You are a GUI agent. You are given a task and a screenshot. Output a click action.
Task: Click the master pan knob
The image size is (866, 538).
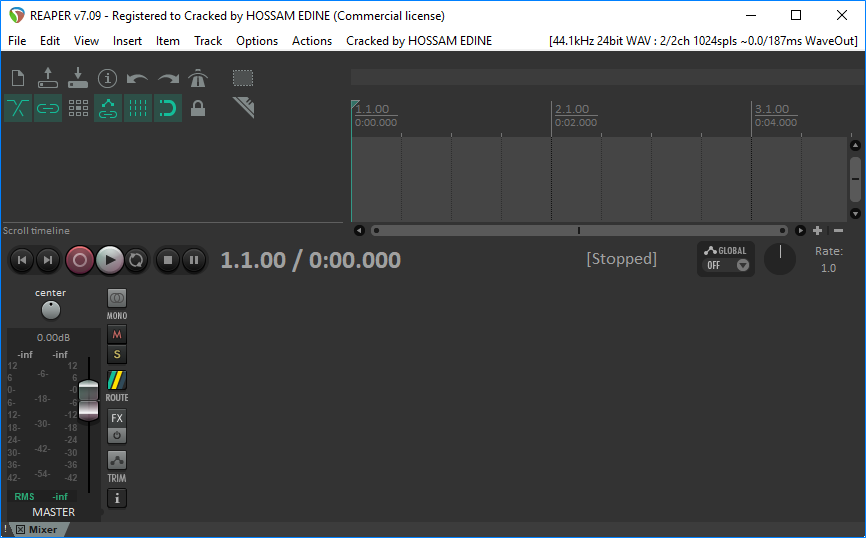pyautogui.click(x=51, y=310)
